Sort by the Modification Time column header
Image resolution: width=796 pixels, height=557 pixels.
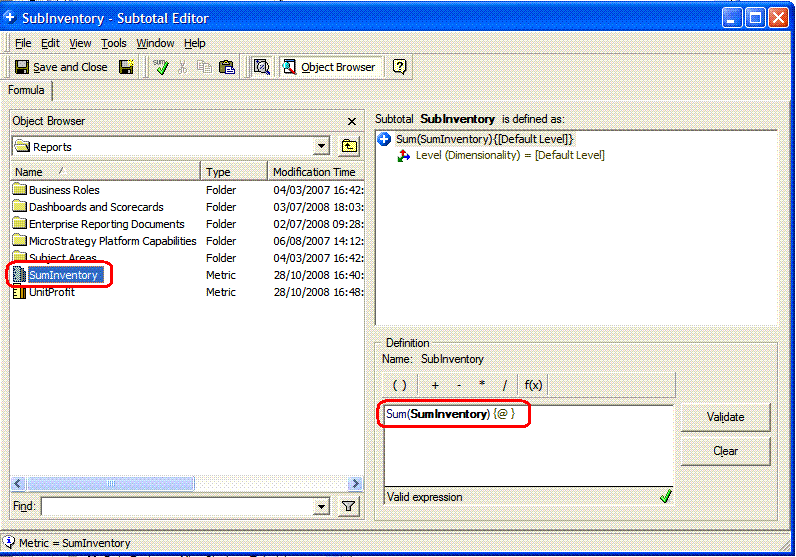pos(316,172)
